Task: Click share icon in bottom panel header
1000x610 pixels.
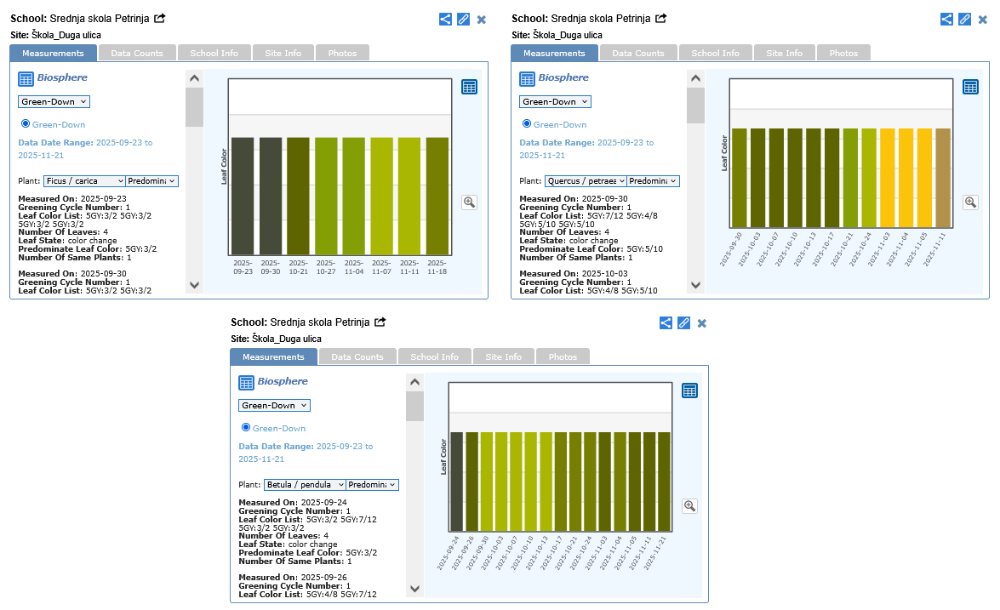Action: coord(666,323)
